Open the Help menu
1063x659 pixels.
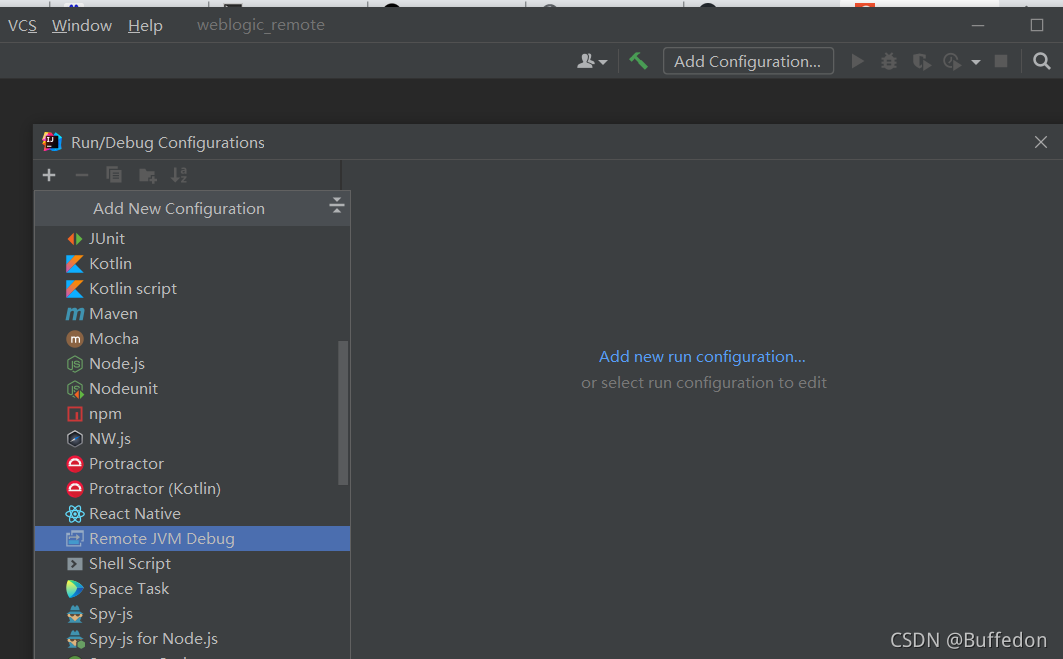(145, 26)
